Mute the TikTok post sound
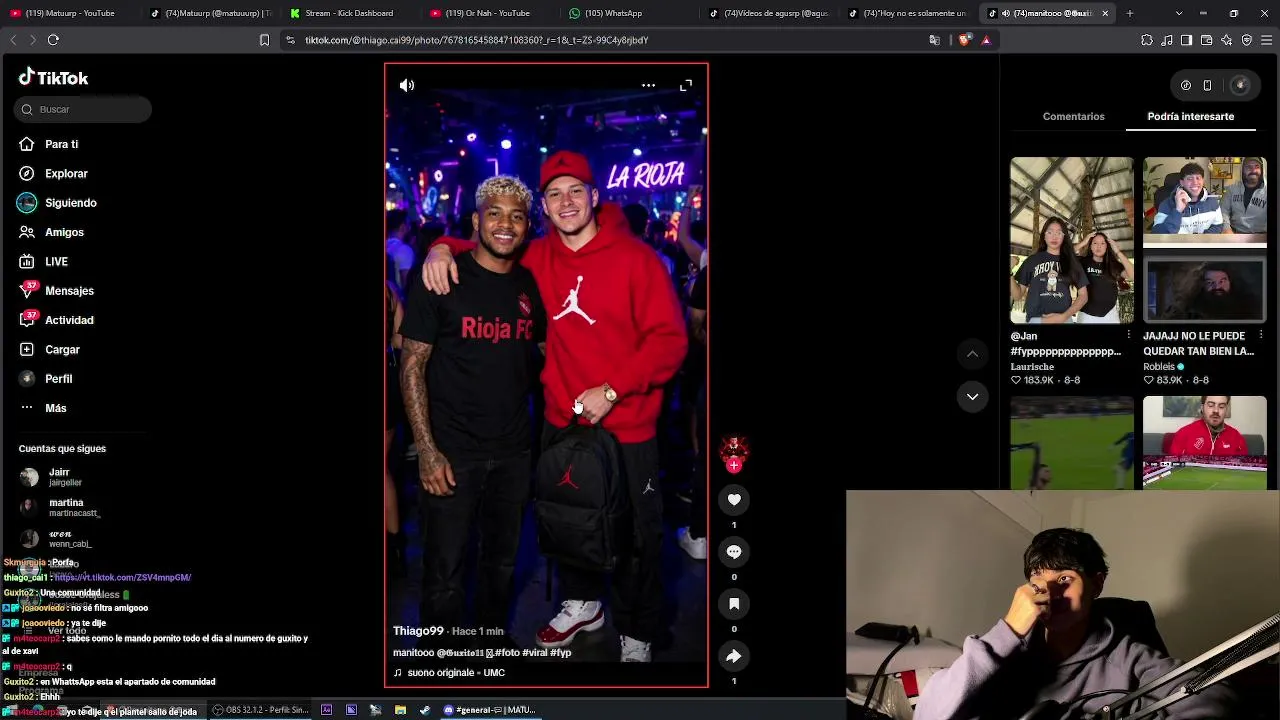 click(406, 86)
